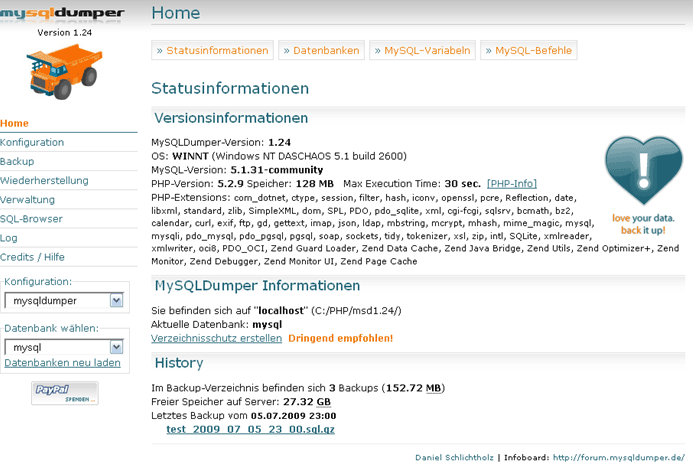693x468 pixels.
Task: Click the backup size 152.72 MB
Action: pos(414,388)
